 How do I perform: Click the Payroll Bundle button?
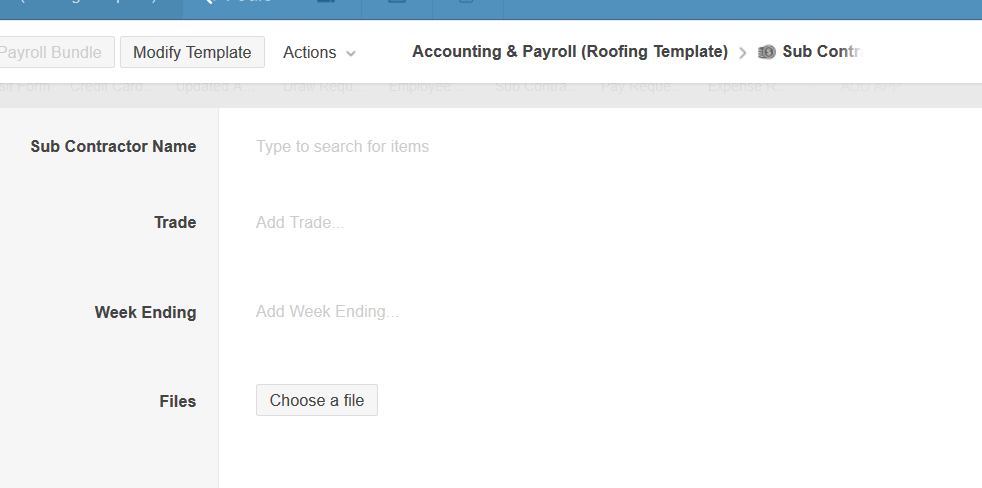pyautogui.click(x=55, y=52)
